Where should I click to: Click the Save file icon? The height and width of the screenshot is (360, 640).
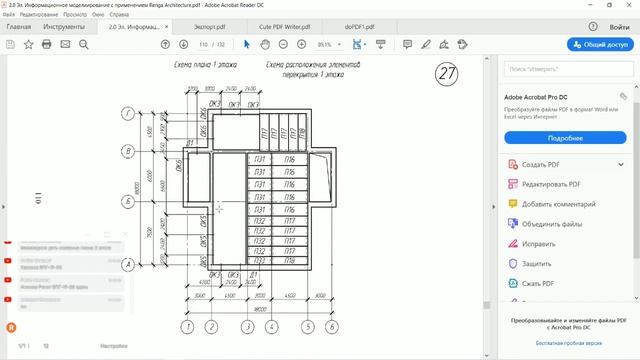coord(10,44)
